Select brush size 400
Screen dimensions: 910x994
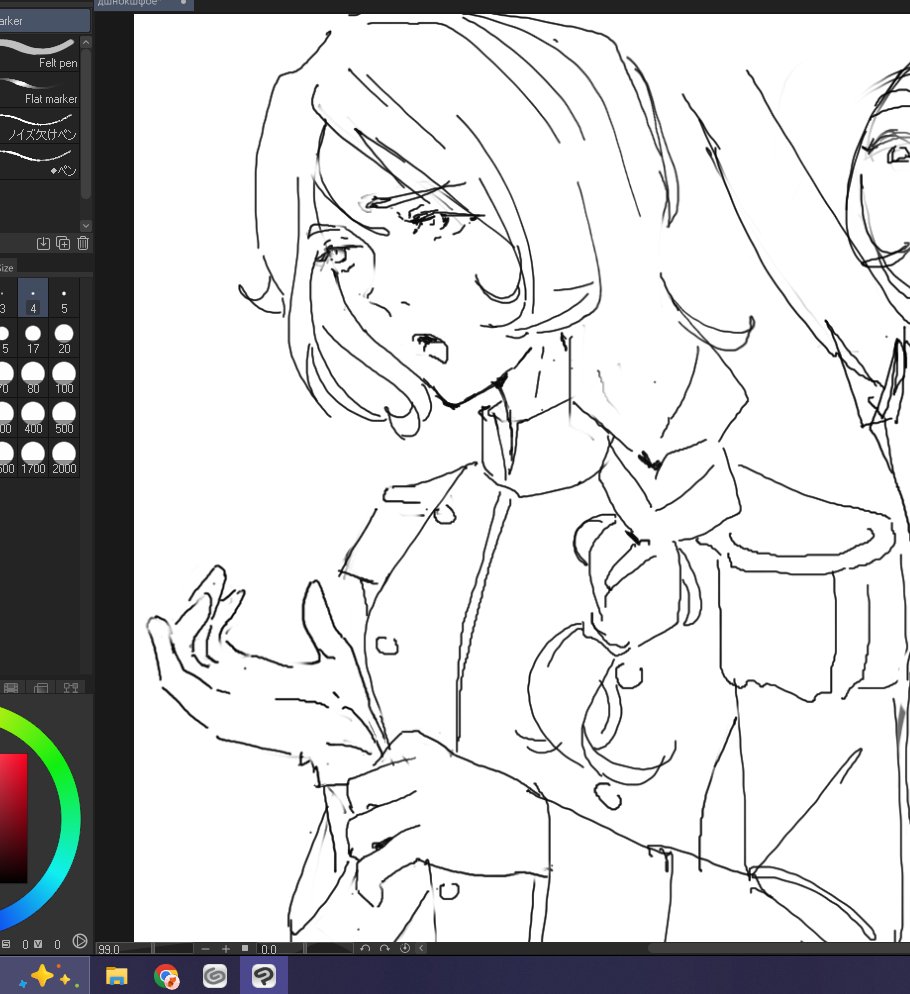coord(33,418)
